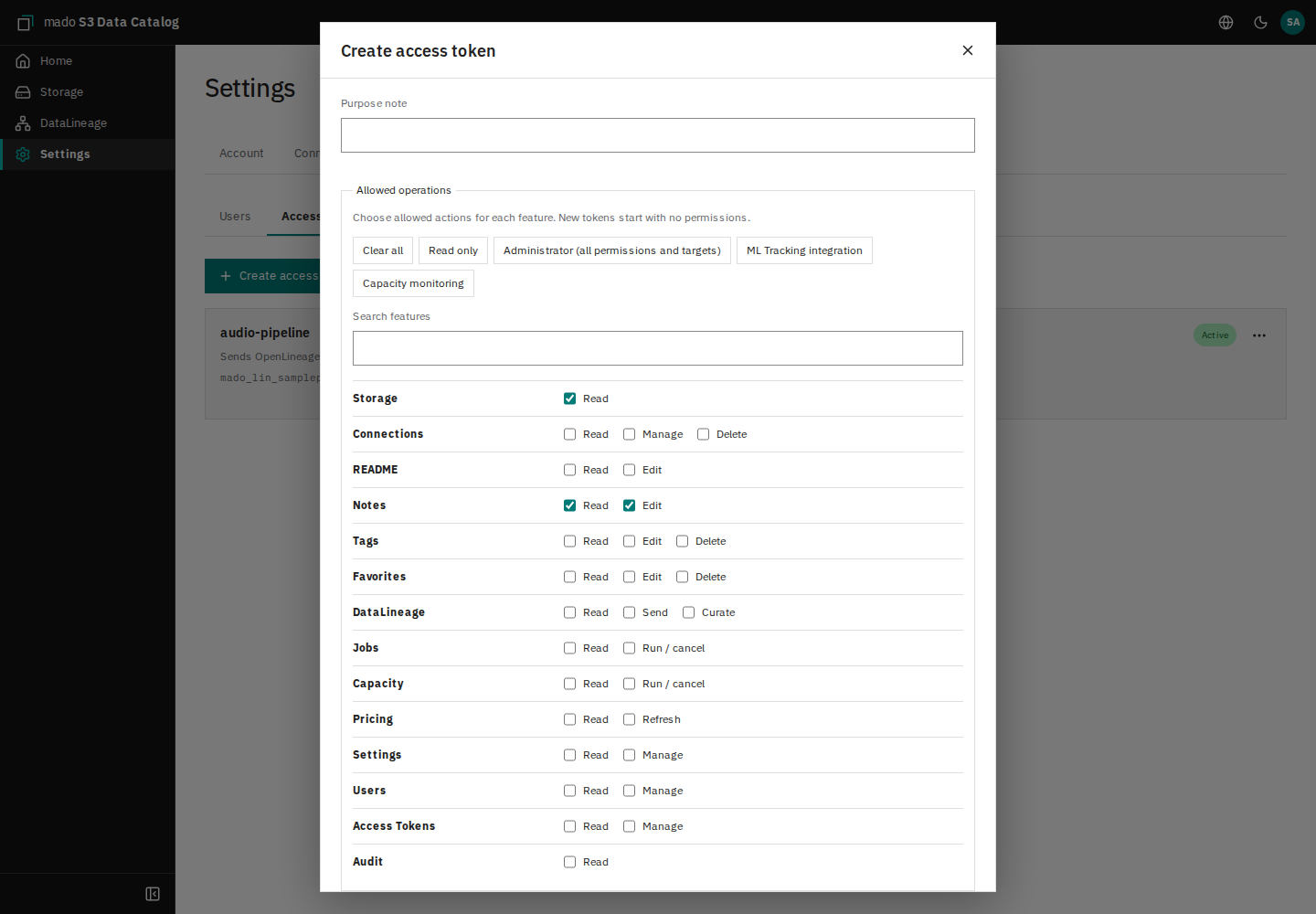The height and width of the screenshot is (914, 1316).
Task: Check Access Tokens Manage checkbox
Action: click(629, 826)
